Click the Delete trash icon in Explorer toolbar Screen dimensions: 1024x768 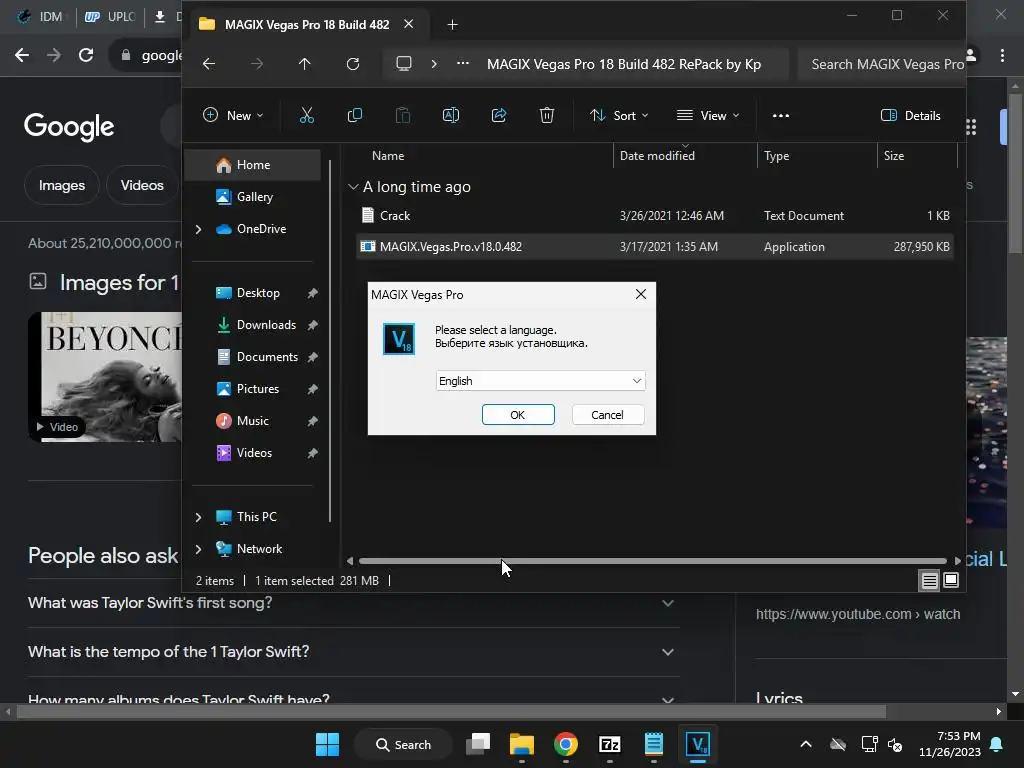tap(547, 116)
